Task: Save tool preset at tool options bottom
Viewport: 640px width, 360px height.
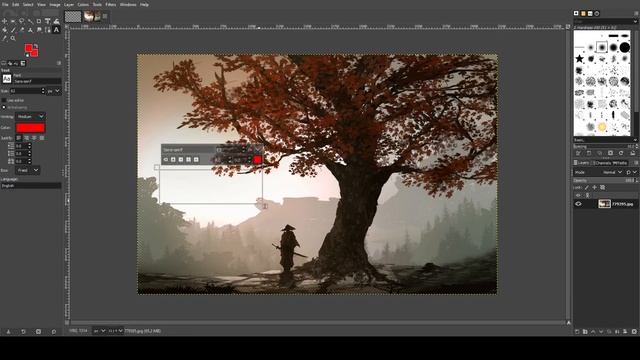Action: point(8,331)
